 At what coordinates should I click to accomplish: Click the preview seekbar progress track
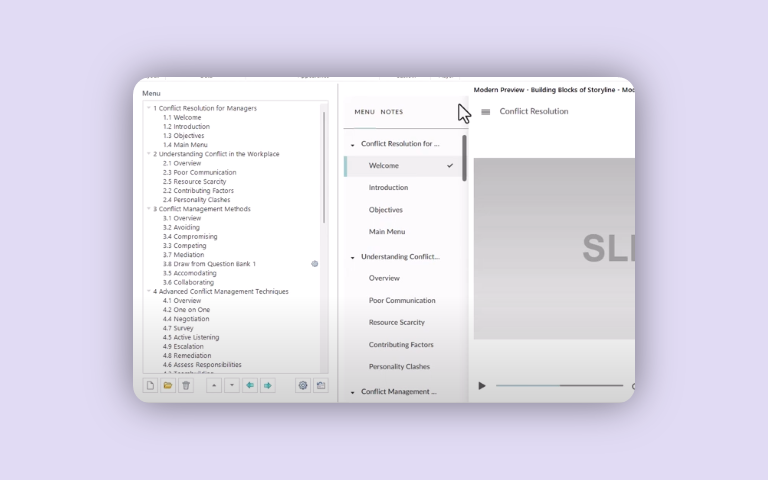point(560,386)
